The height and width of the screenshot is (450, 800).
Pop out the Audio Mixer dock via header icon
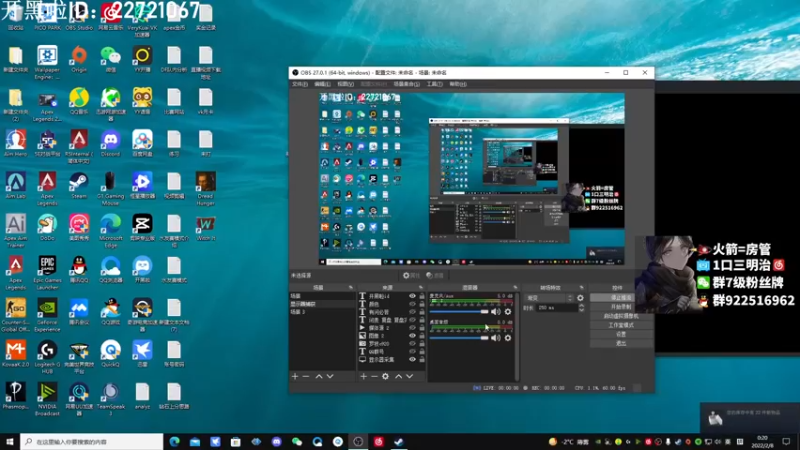tap(515, 288)
